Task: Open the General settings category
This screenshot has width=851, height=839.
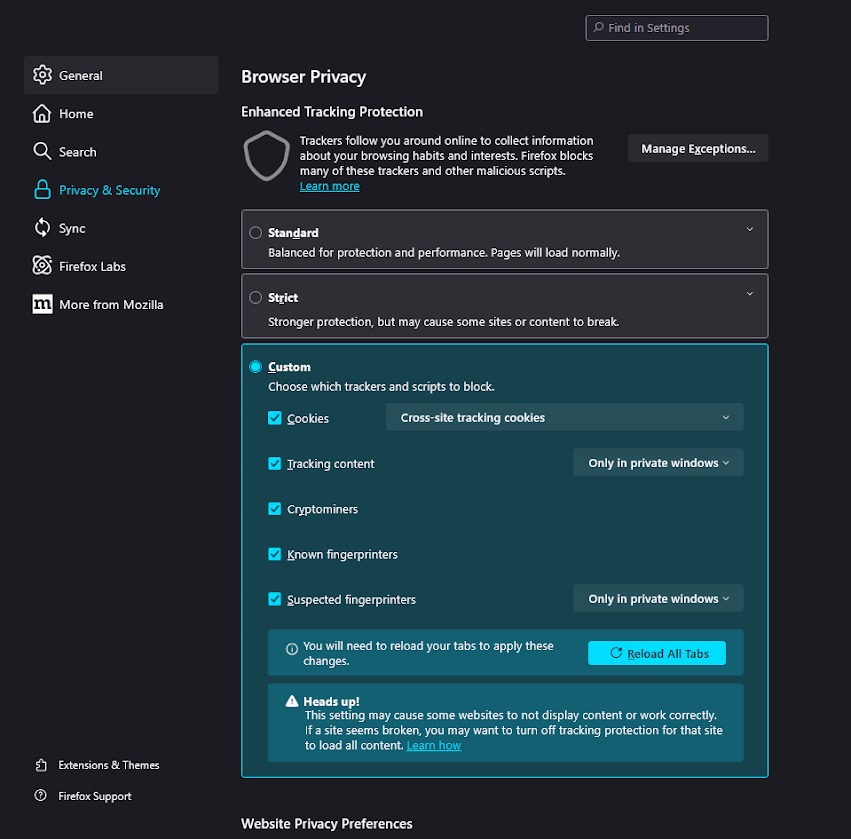Action: 121,75
